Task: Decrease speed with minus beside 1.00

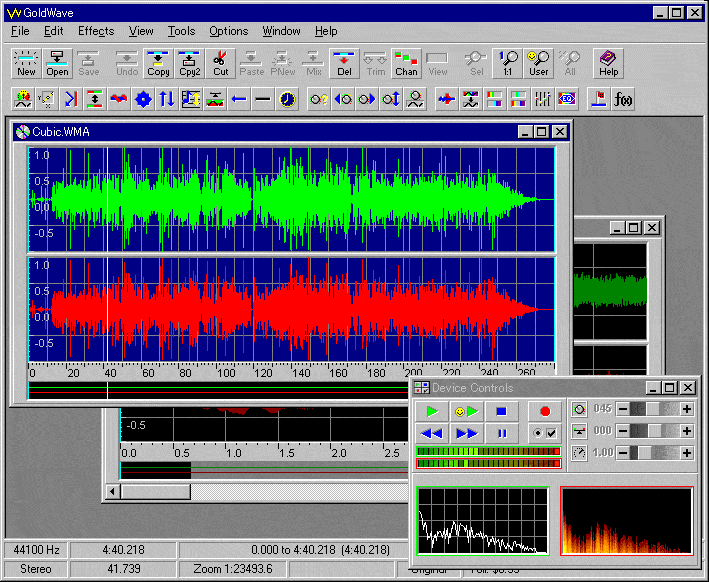Action: point(623,453)
